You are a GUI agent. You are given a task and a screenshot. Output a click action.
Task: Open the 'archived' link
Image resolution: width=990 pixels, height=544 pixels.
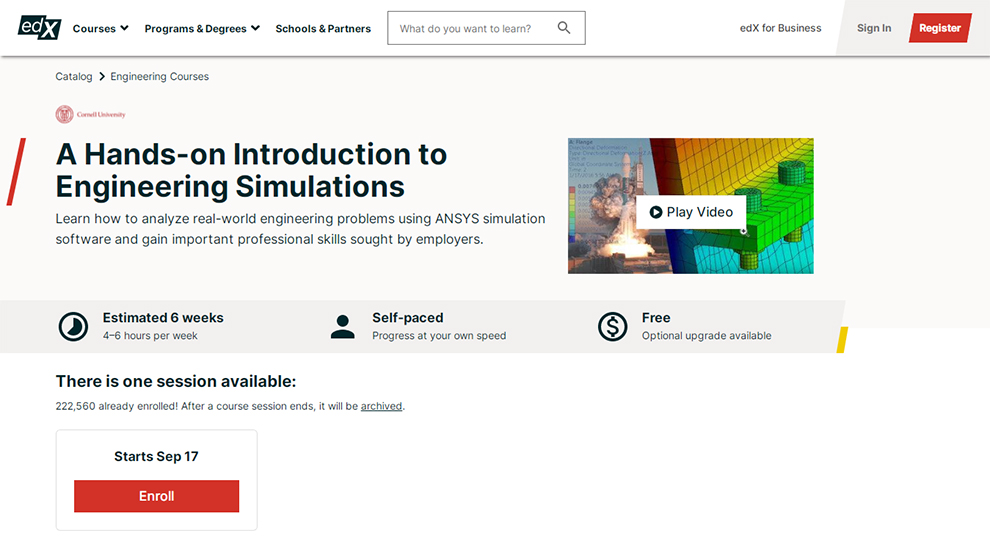pyautogui.click(x=381, y=406)
